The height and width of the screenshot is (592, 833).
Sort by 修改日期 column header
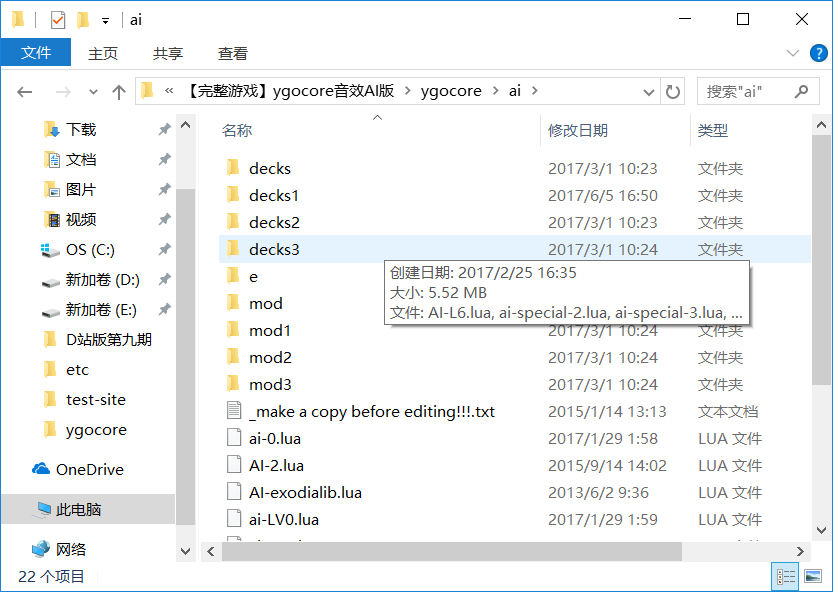pos(578,130)
